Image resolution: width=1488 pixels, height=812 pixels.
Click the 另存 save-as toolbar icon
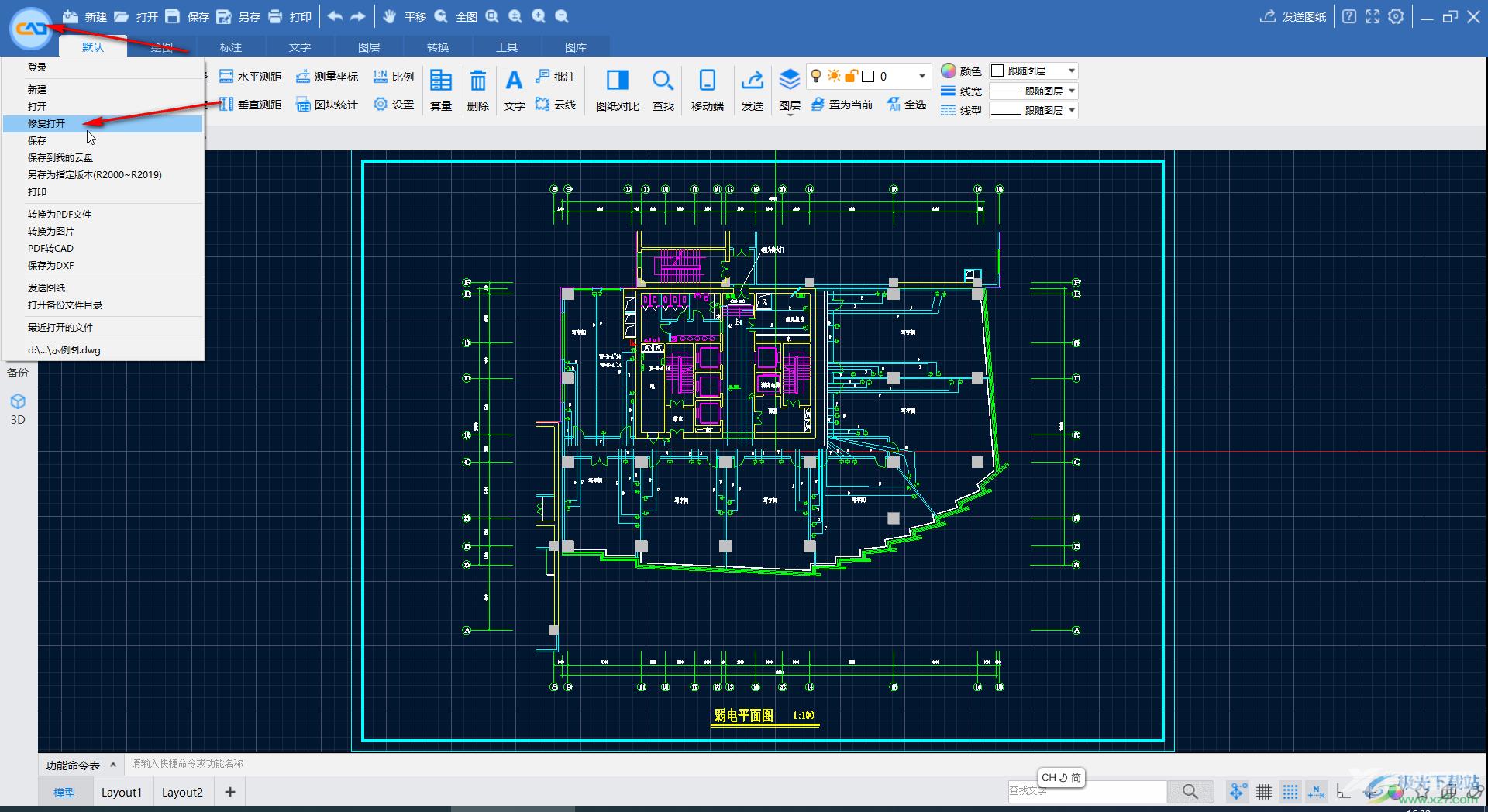[224, 16]
